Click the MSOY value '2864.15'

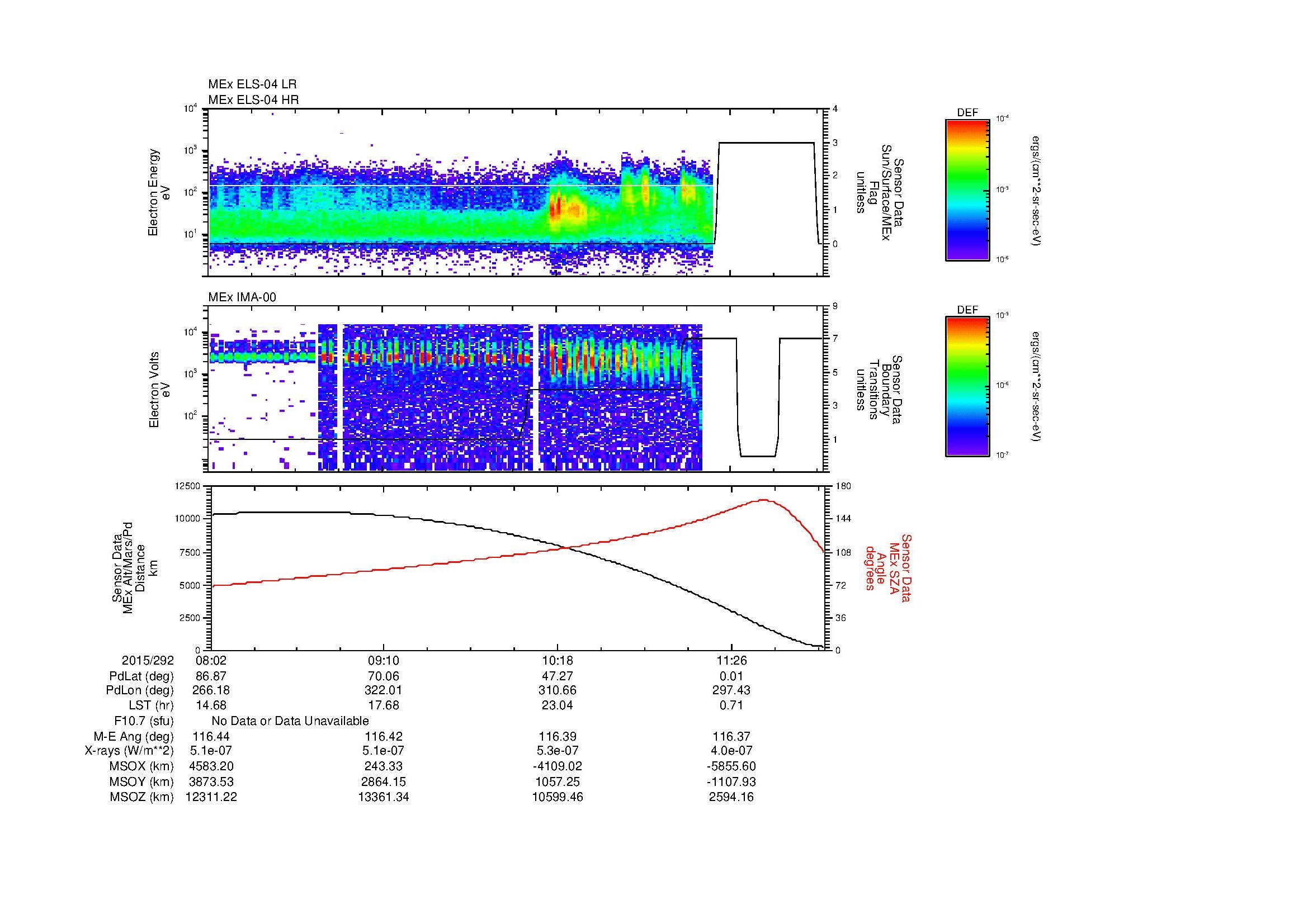click(384, 781)
